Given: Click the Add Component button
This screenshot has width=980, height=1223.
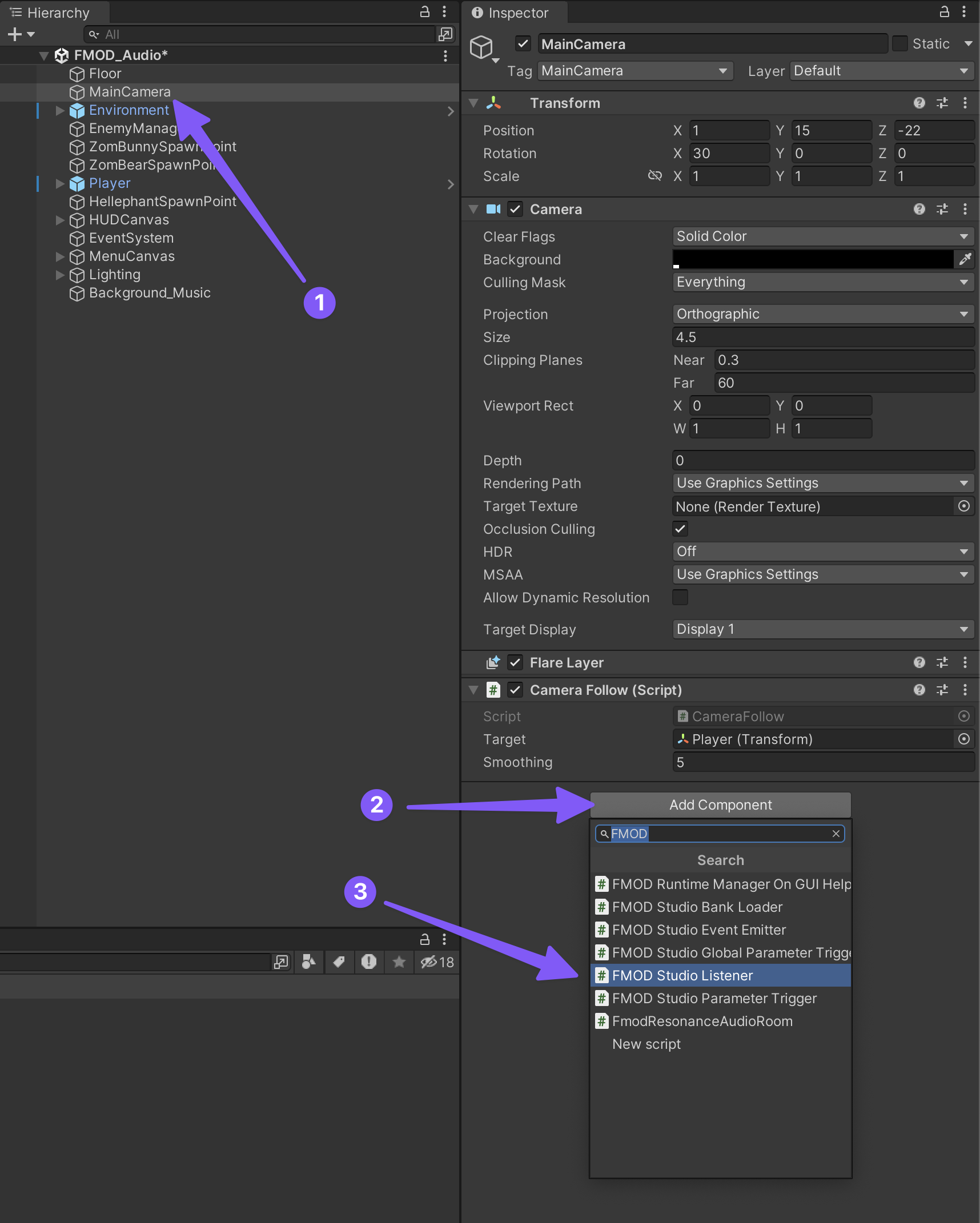Looking at the screenshot, I should pyautogui.click(x=720, y=804).
